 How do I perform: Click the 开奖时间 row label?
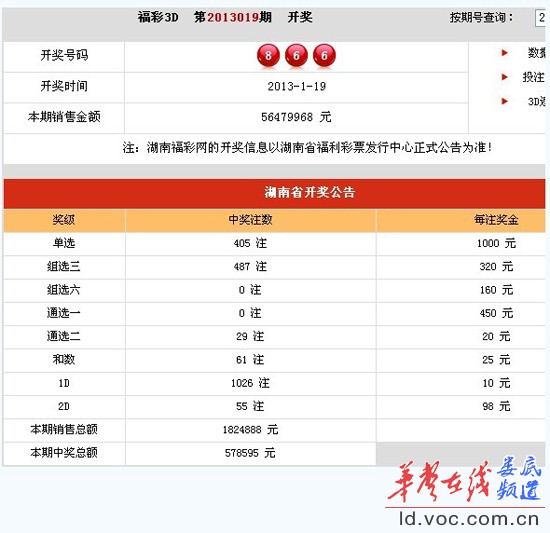tap(64, 86)
